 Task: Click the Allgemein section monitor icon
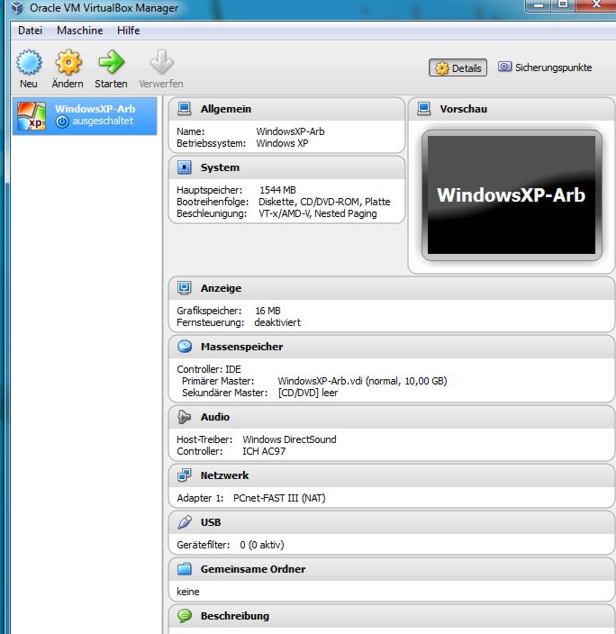click(x=184, y=109)
